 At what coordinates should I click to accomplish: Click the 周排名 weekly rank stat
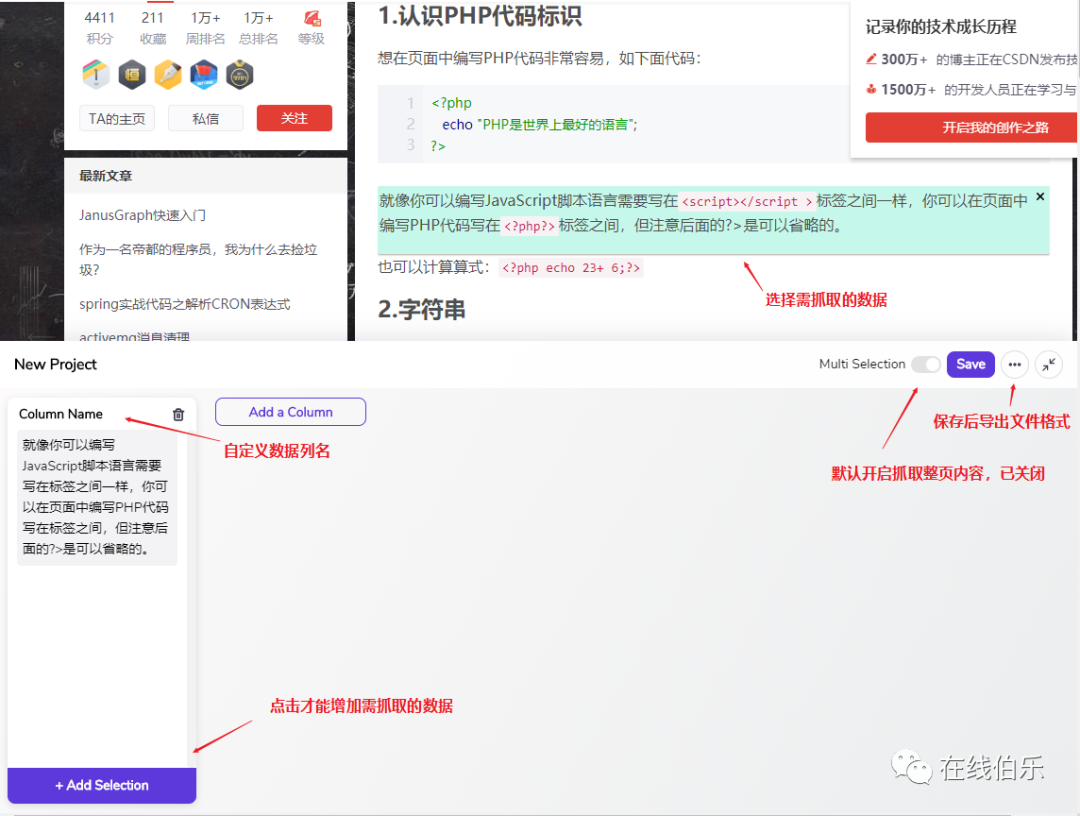205,28
